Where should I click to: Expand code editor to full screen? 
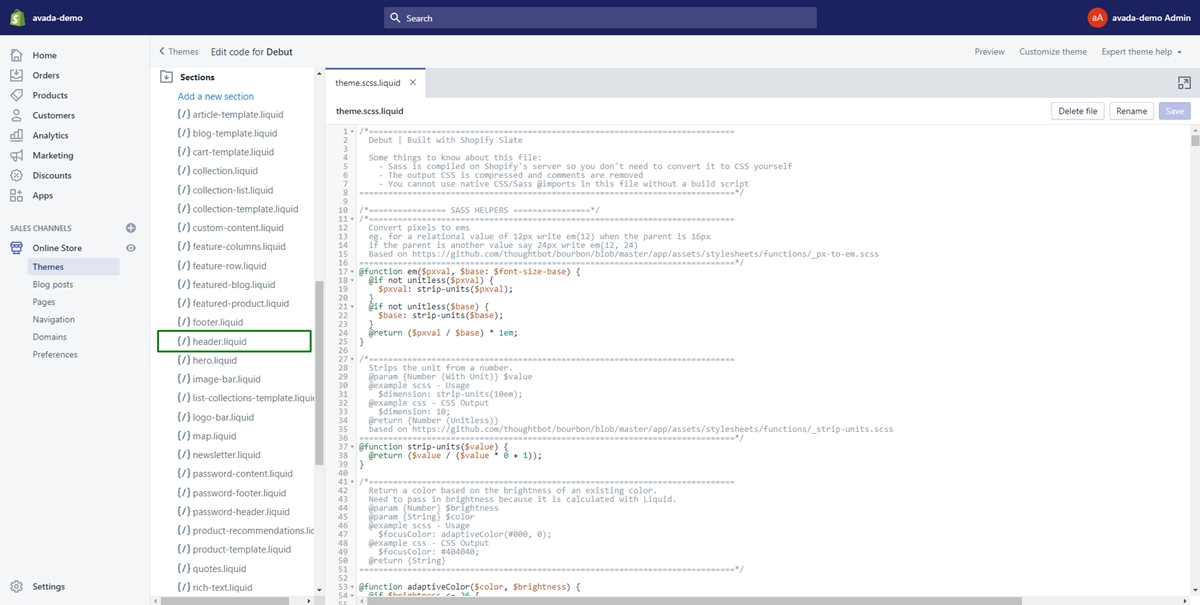click(x=1184, y=84)
